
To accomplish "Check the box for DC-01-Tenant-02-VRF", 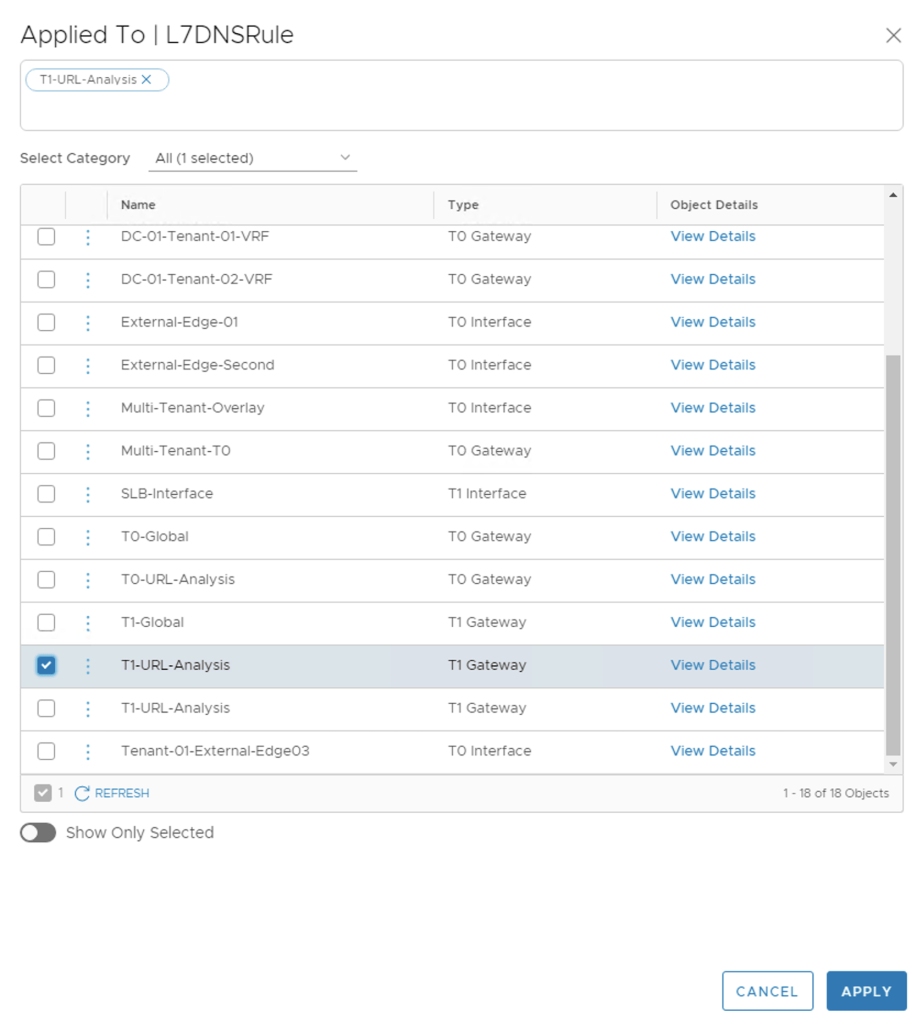I will pos(46,280).
